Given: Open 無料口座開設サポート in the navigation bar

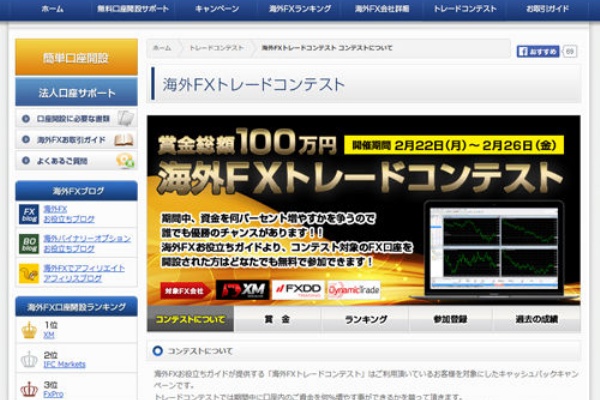Looking at the screenshot, I should [x=132, y=9].
